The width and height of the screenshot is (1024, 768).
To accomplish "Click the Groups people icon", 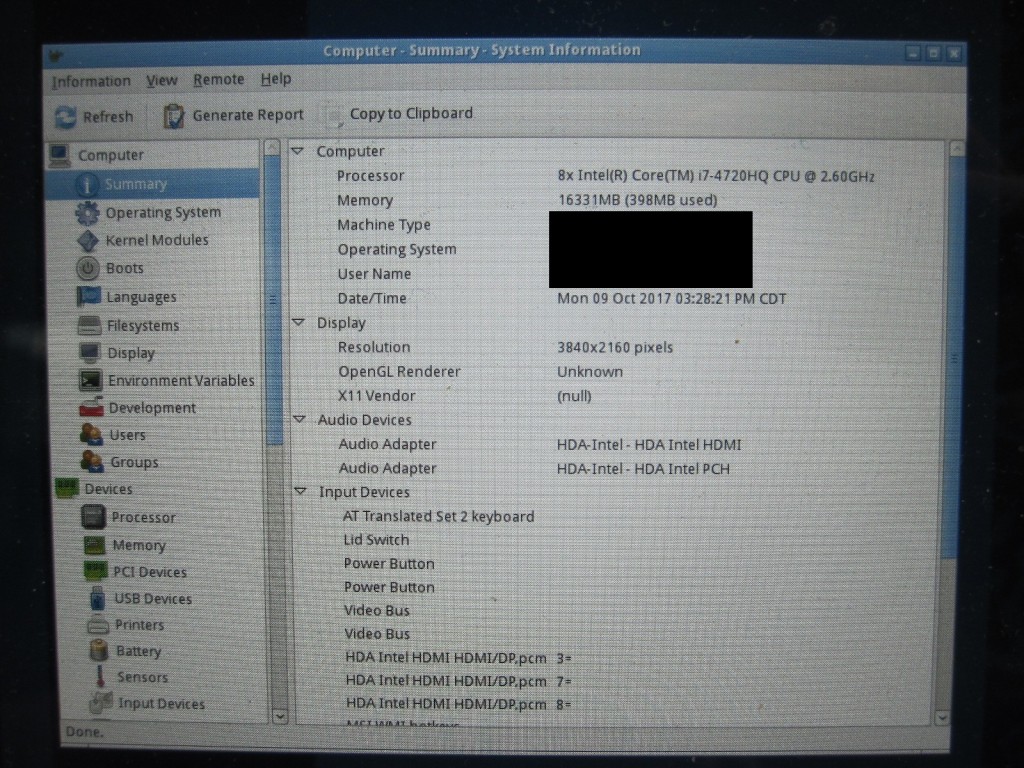I will point(92,462).
